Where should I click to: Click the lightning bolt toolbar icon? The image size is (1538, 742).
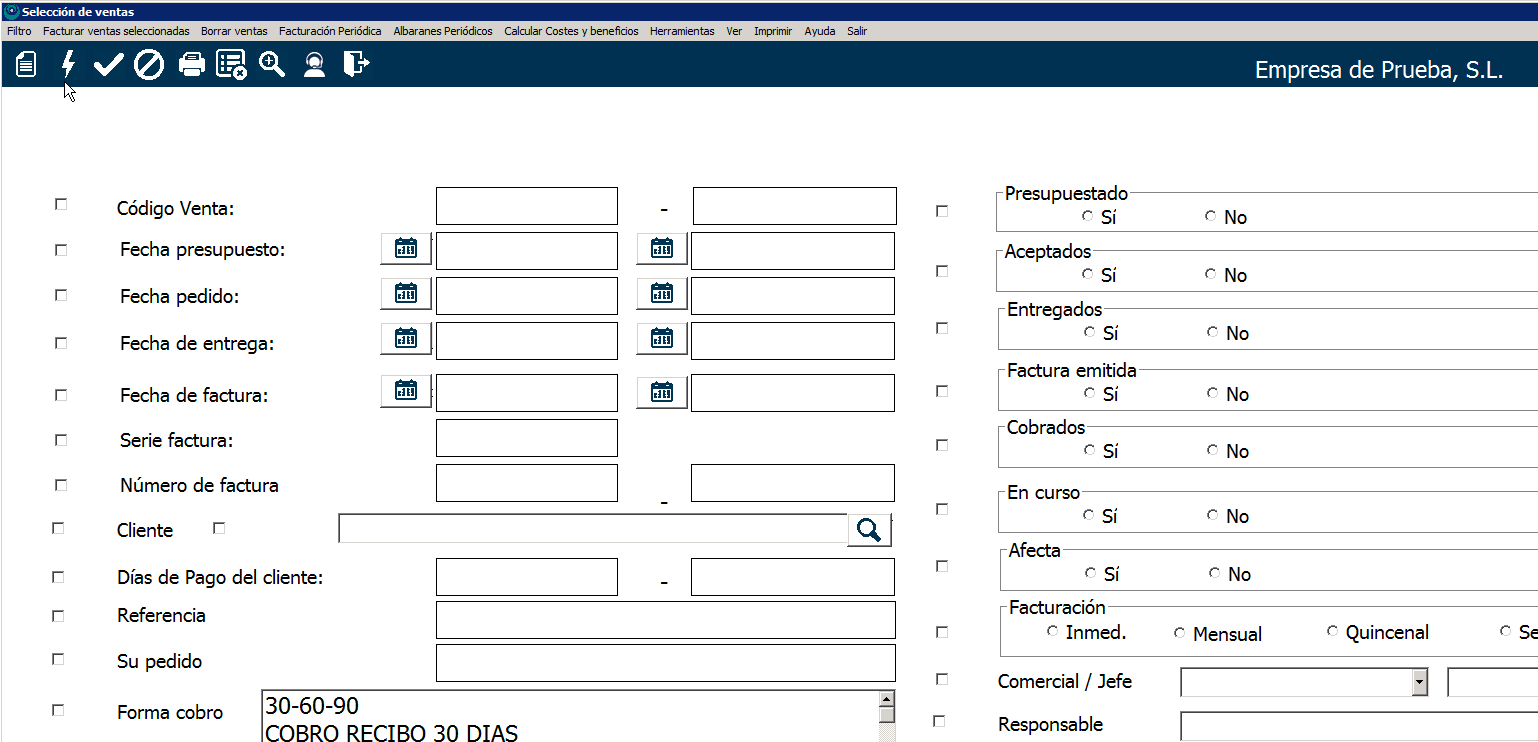(68, 65)
